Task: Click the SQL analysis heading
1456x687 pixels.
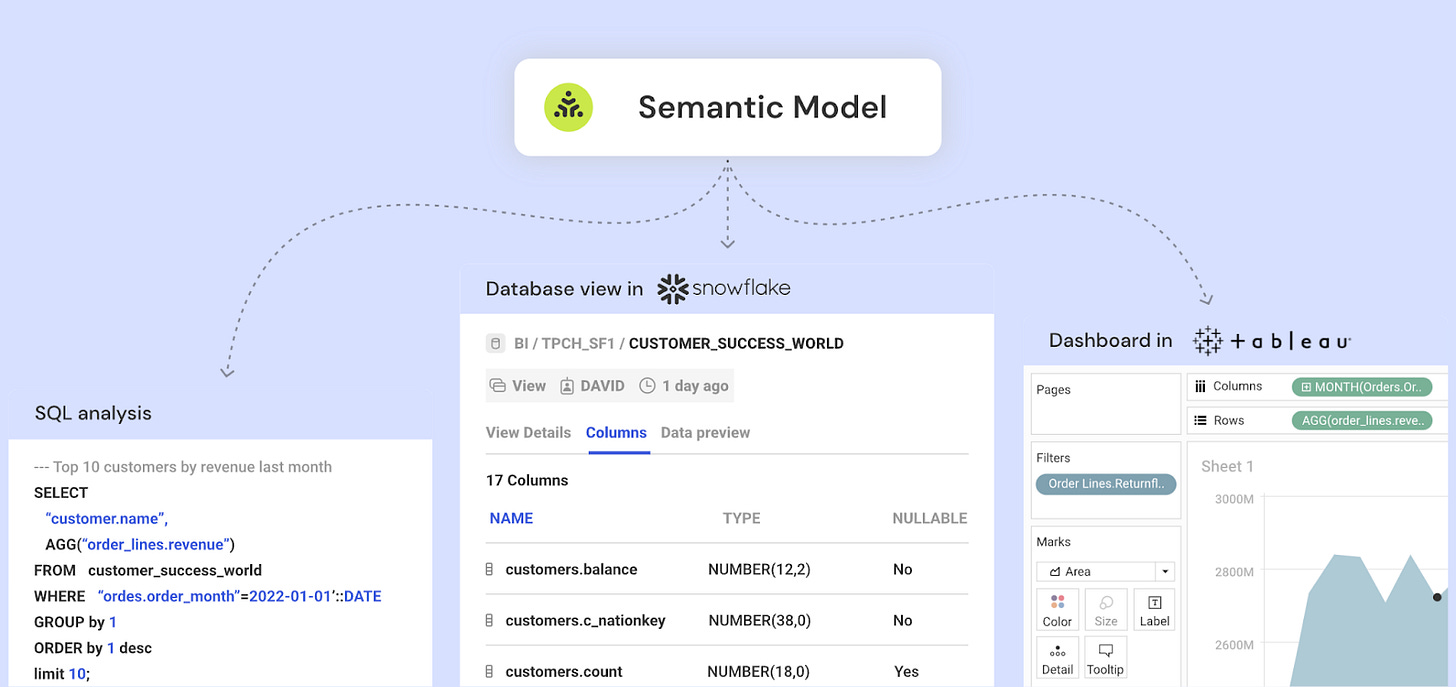Action: [93, 413]
